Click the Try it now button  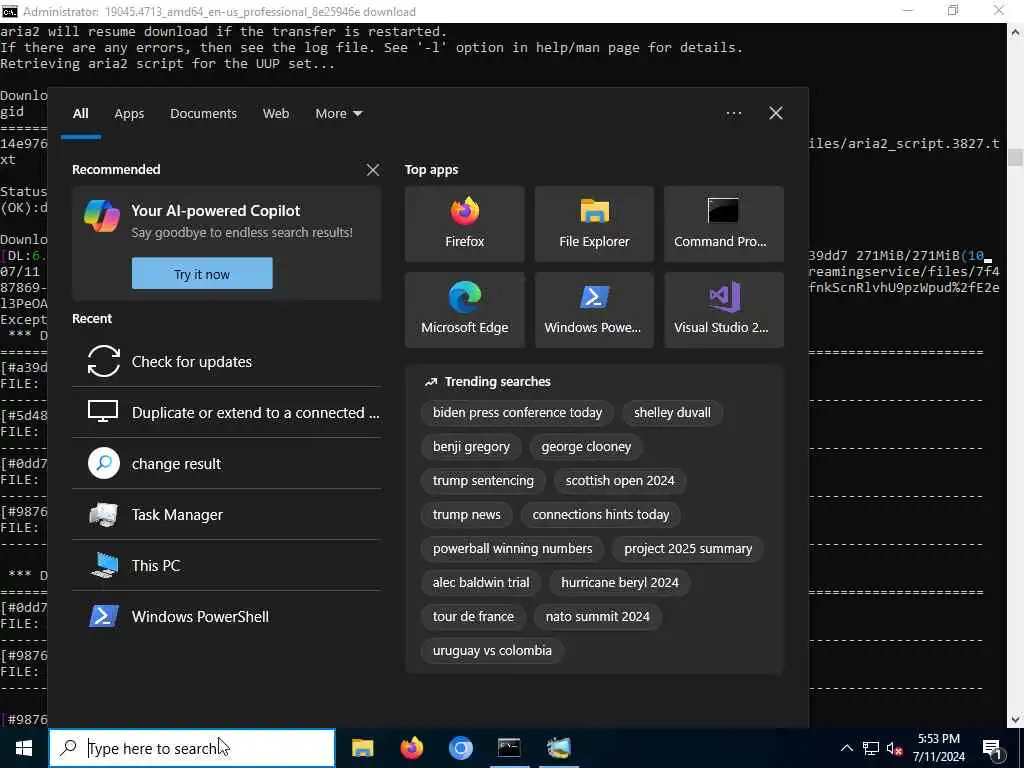click(202, 274)
